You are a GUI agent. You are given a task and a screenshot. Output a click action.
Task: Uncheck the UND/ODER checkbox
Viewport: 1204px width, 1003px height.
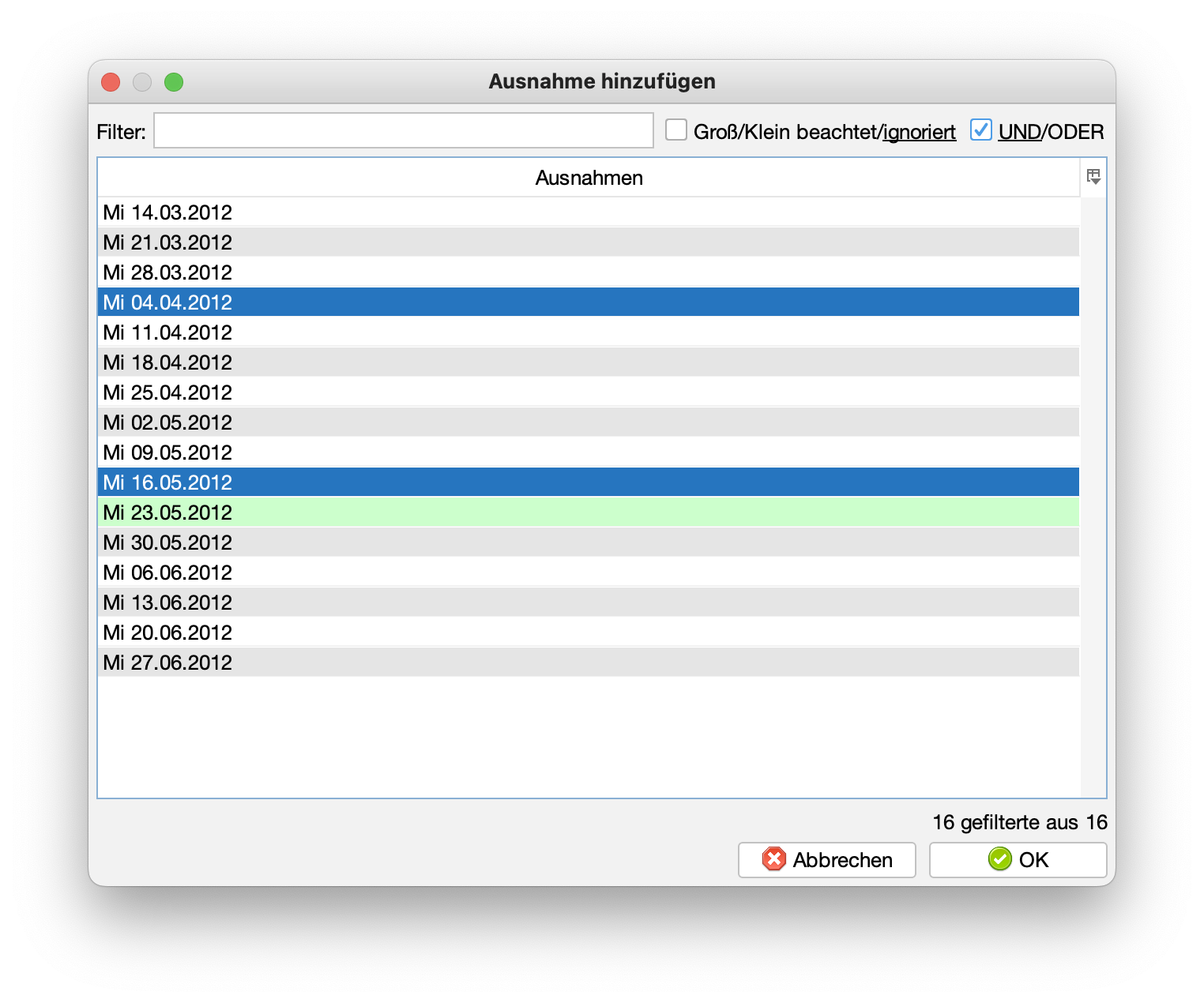tap(980, 130)
